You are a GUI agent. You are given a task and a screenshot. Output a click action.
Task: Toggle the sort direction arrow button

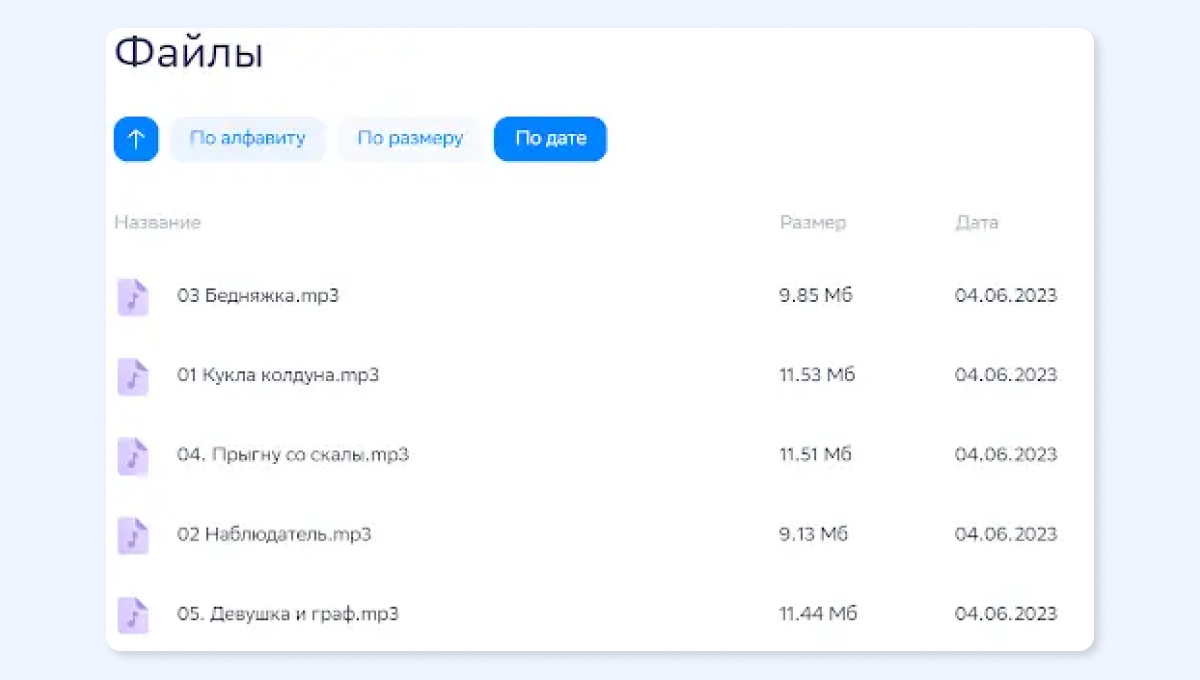(x=136, y=139)
